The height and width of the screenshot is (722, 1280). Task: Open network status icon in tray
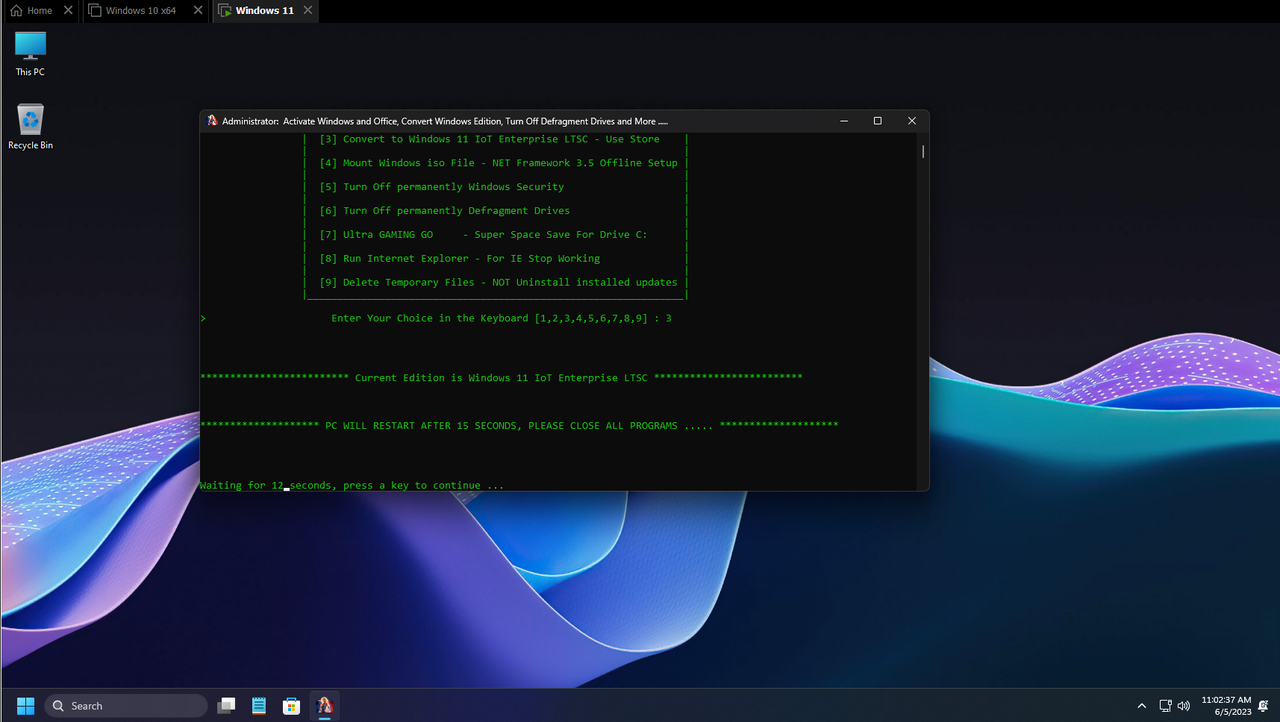1165,706
